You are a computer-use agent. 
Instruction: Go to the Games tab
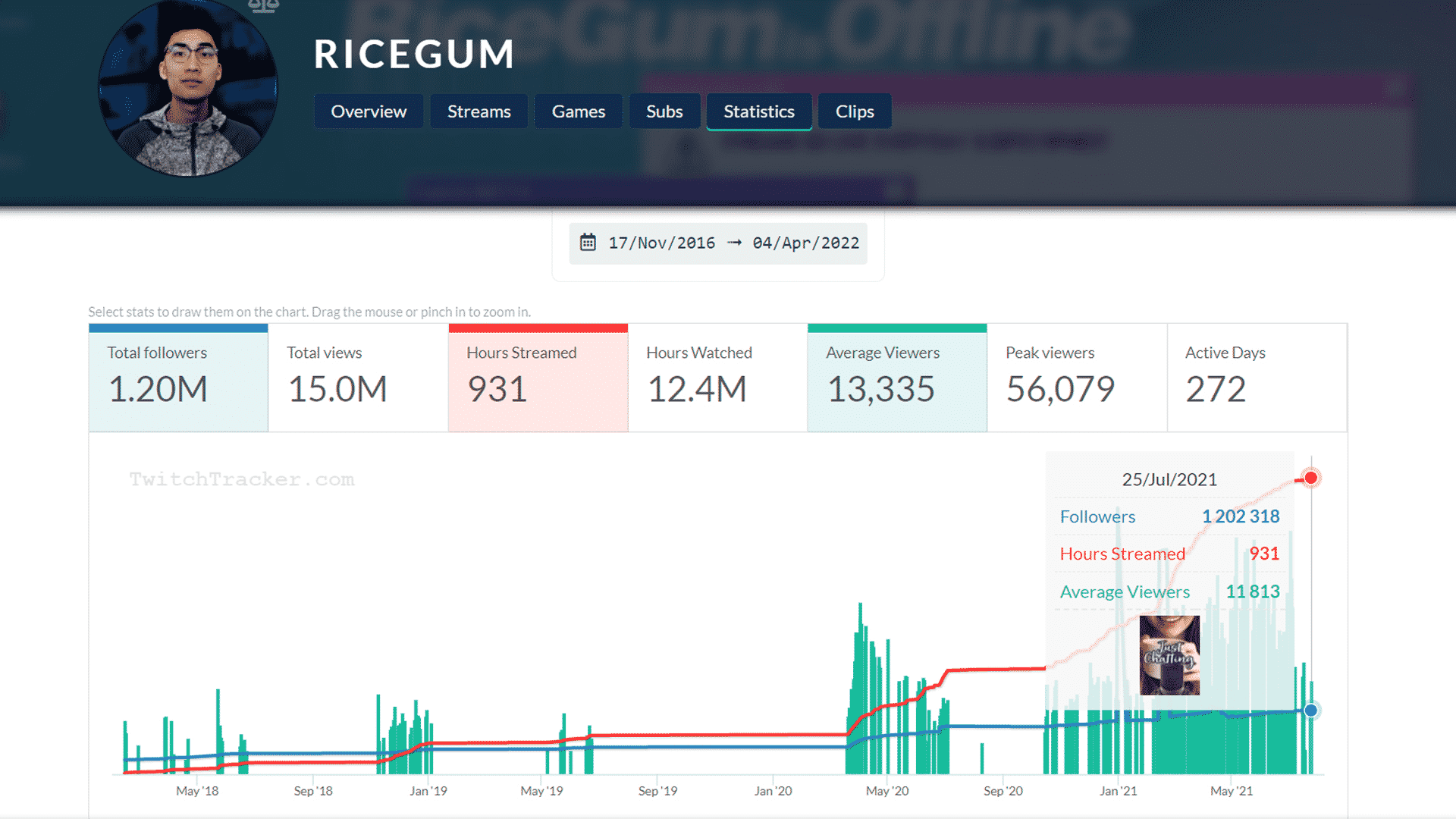(578, 111)
